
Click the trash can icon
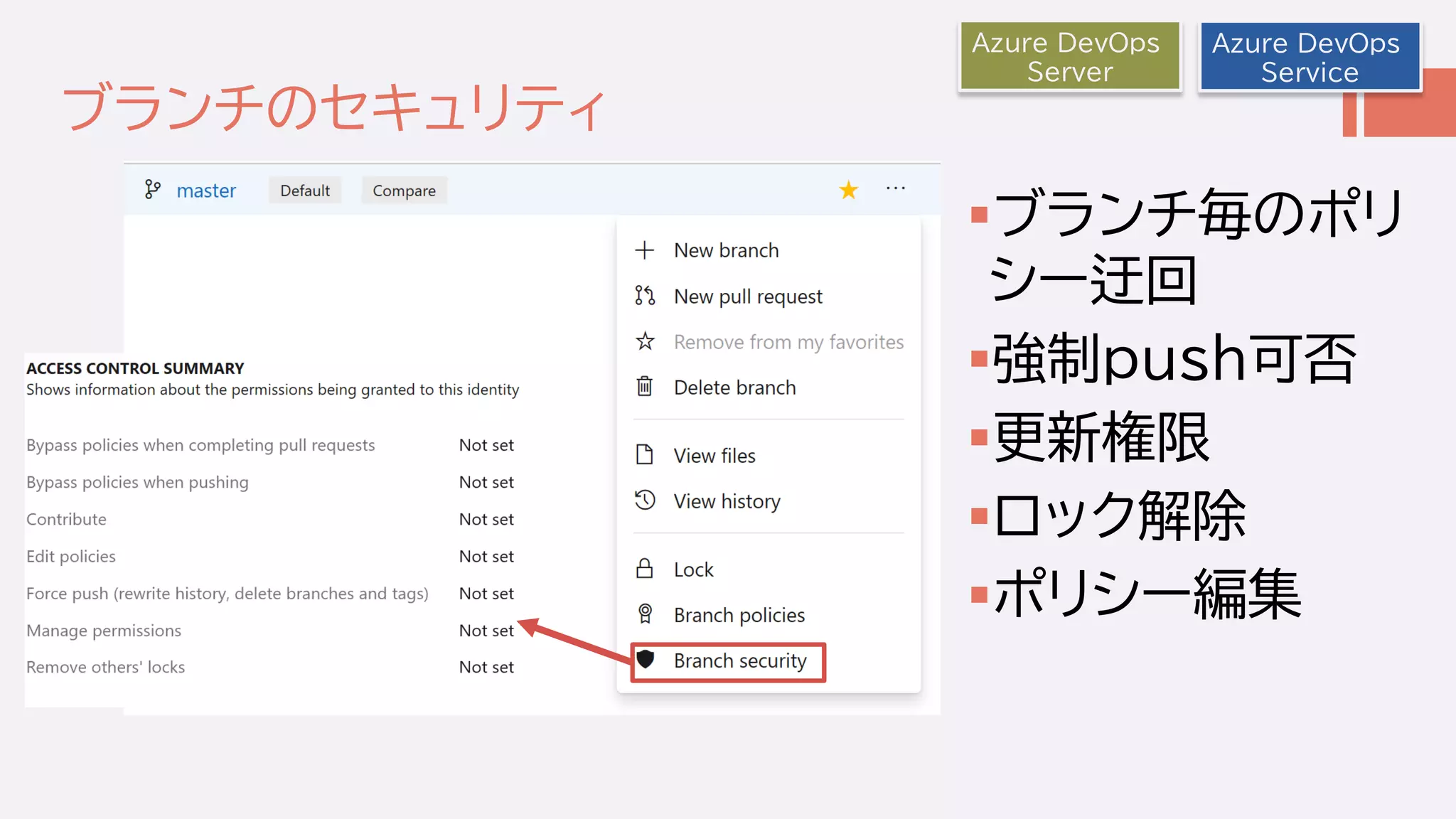[644, 386]
